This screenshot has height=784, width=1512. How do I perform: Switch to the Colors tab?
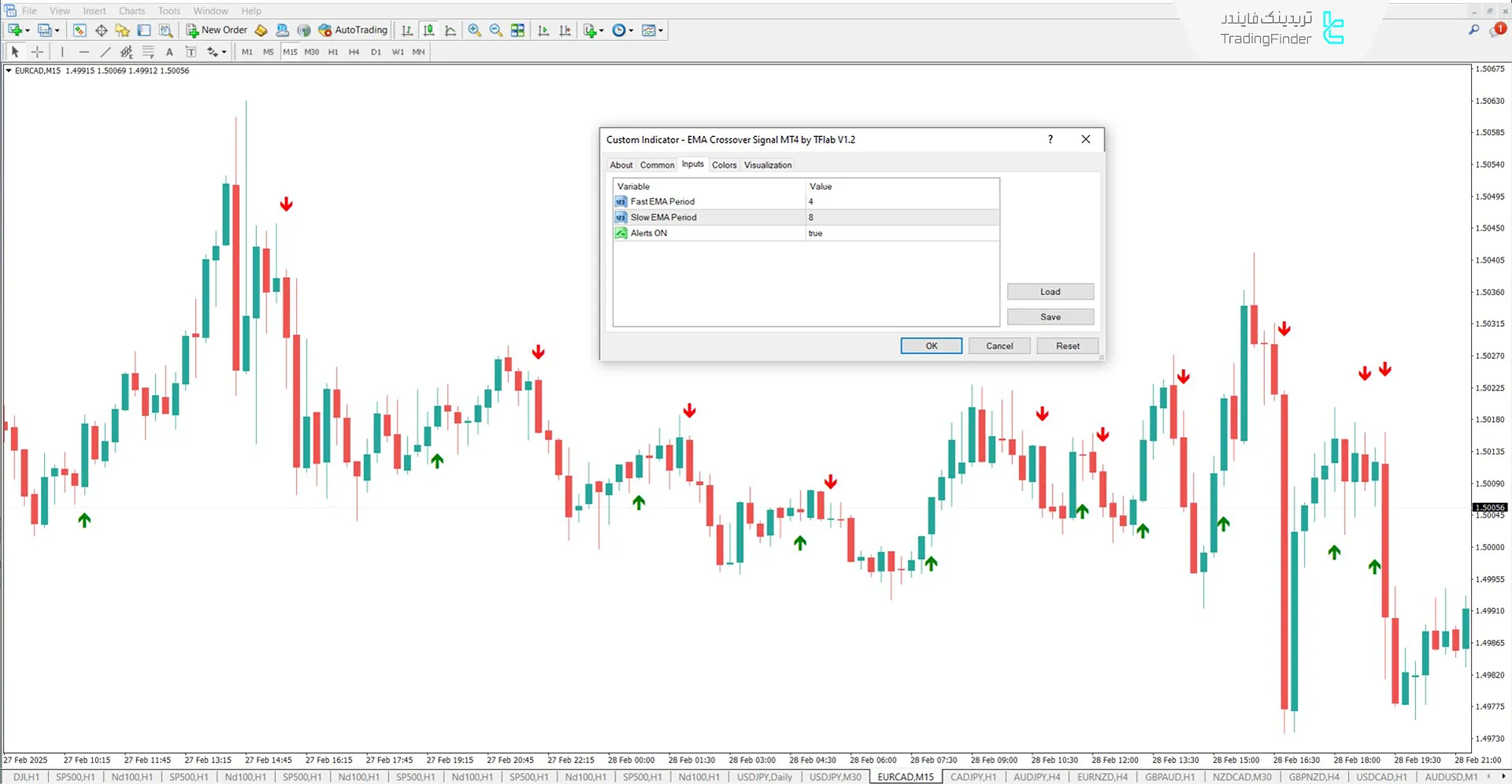724,165
